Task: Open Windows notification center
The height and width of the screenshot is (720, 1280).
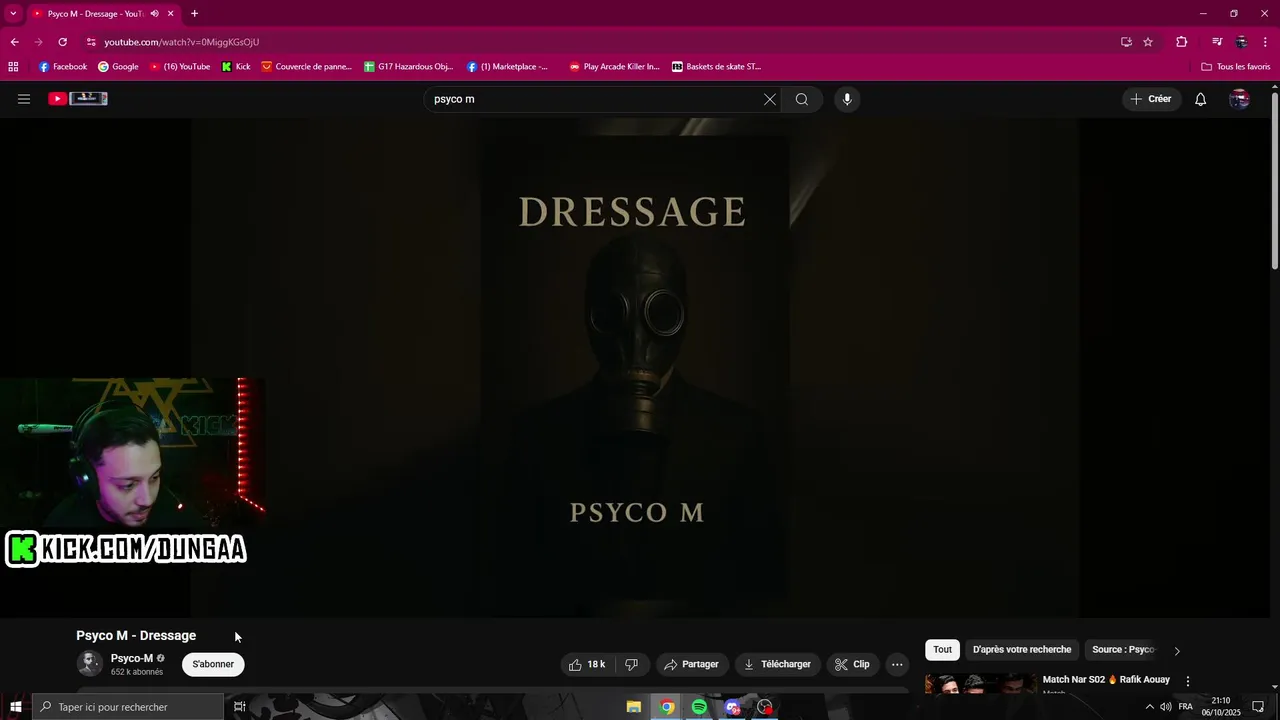Action: 1258,707
